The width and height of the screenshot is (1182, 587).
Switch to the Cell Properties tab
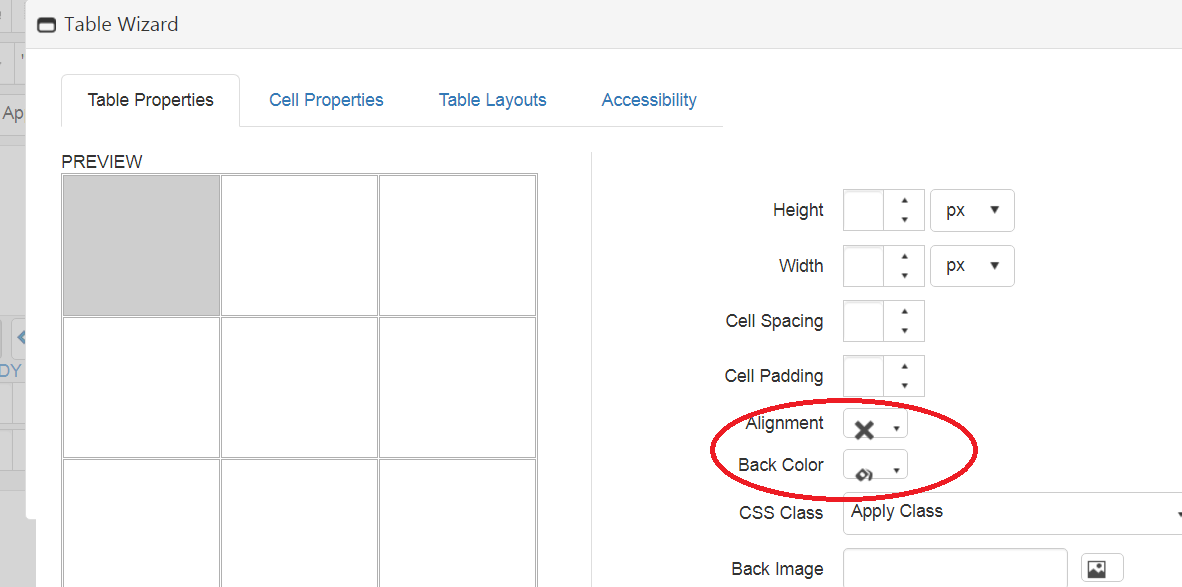pyautogui.click(x=326, y=100)
